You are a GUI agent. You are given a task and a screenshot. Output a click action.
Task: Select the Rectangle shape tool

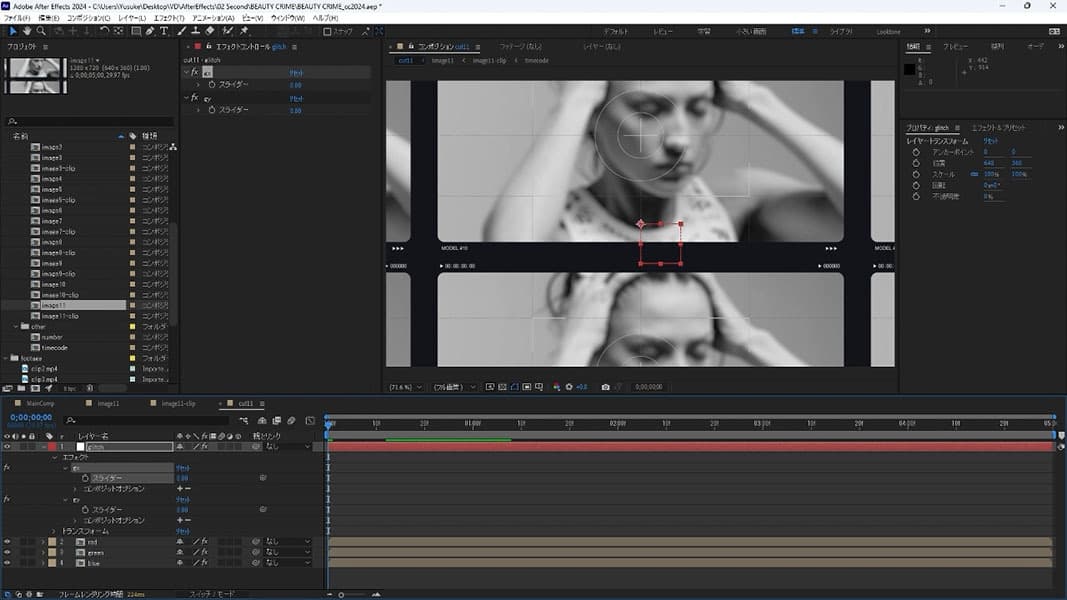136,31
